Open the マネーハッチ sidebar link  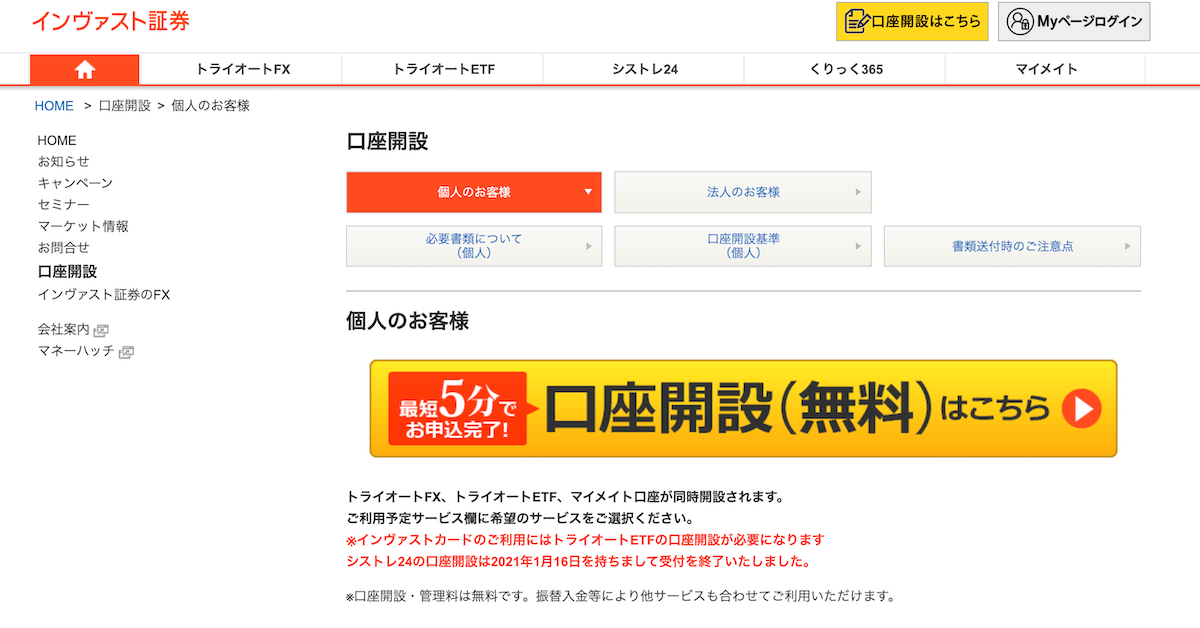[76, 351]
